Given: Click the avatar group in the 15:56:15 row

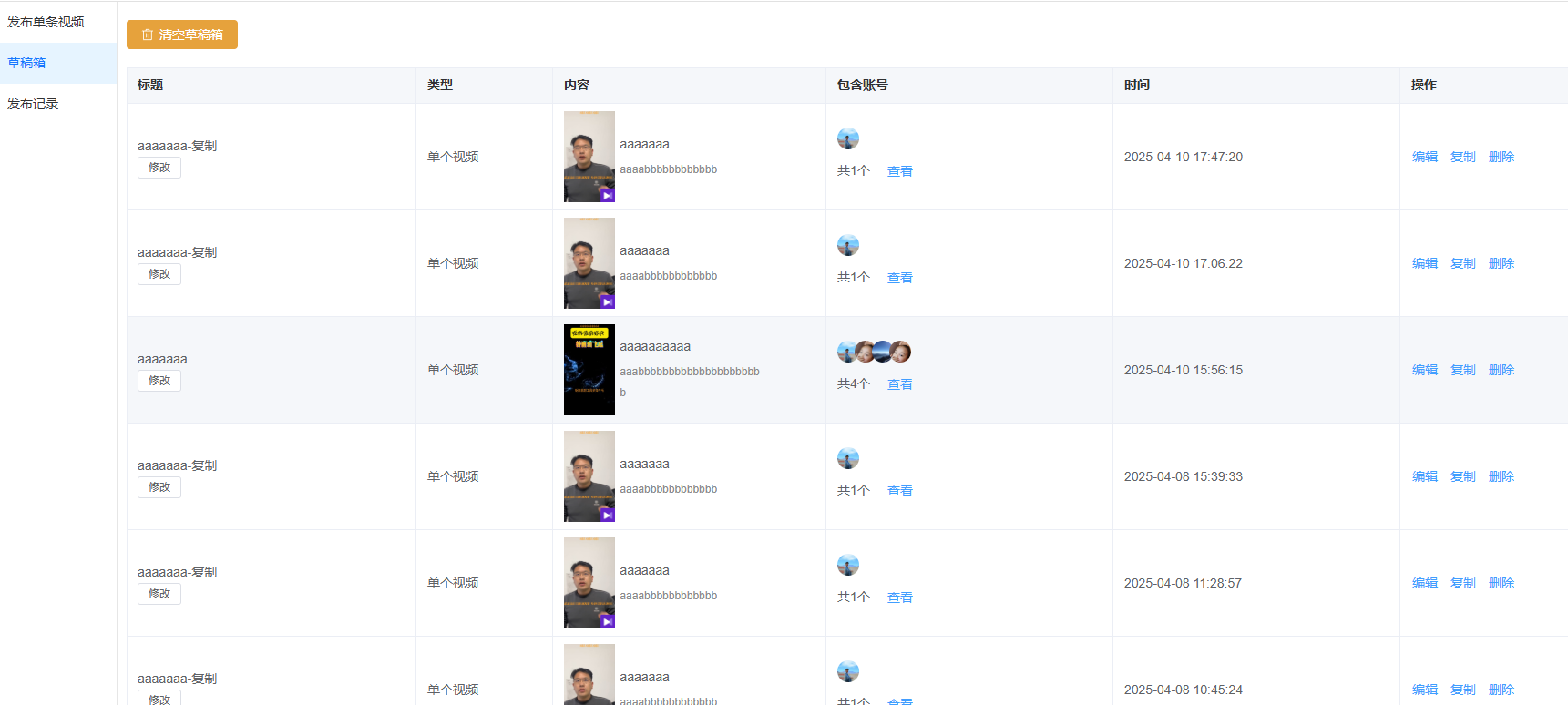Looking at the screenshot, I should [x=874, y=352].
